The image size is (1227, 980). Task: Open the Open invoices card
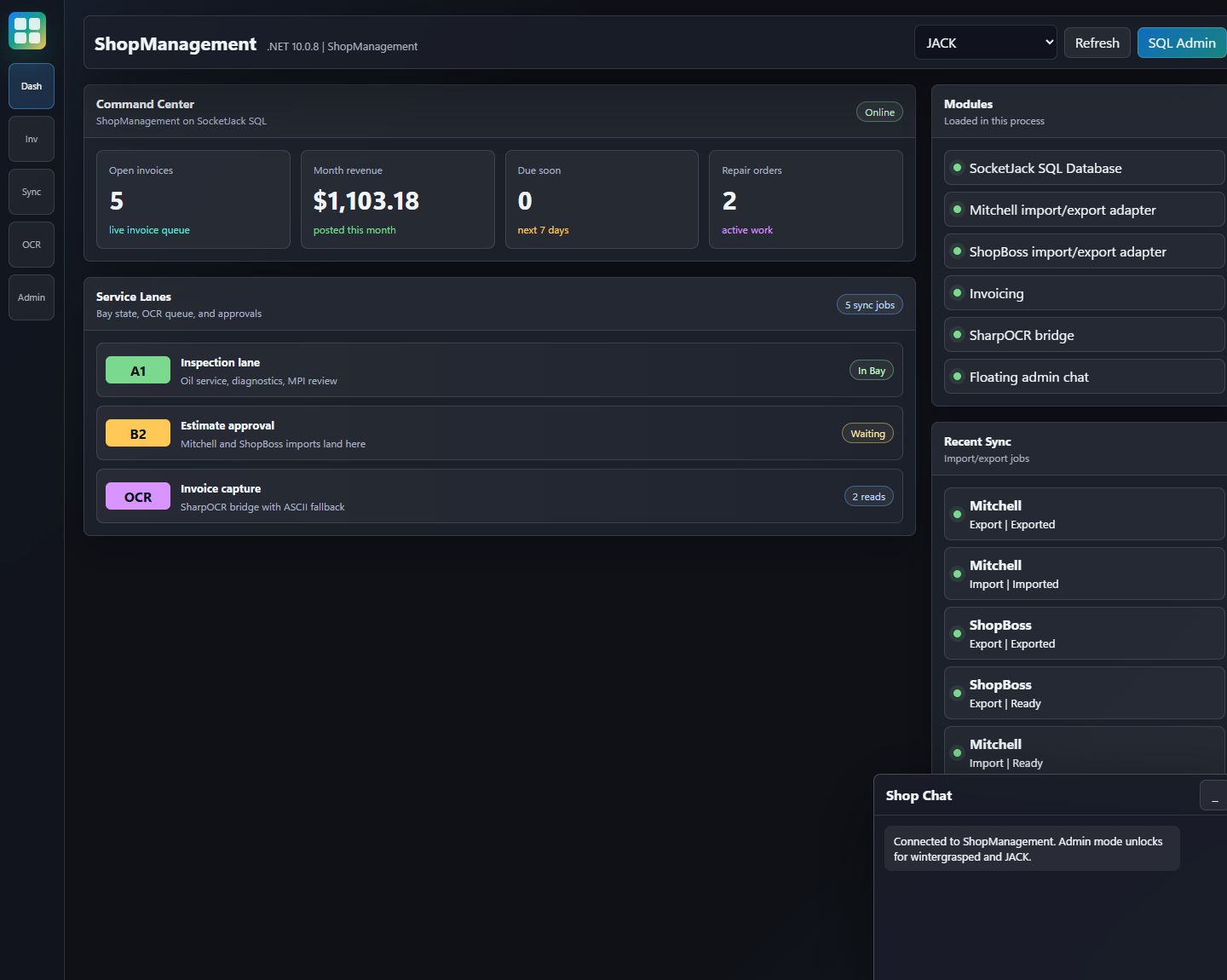point(193,199)
